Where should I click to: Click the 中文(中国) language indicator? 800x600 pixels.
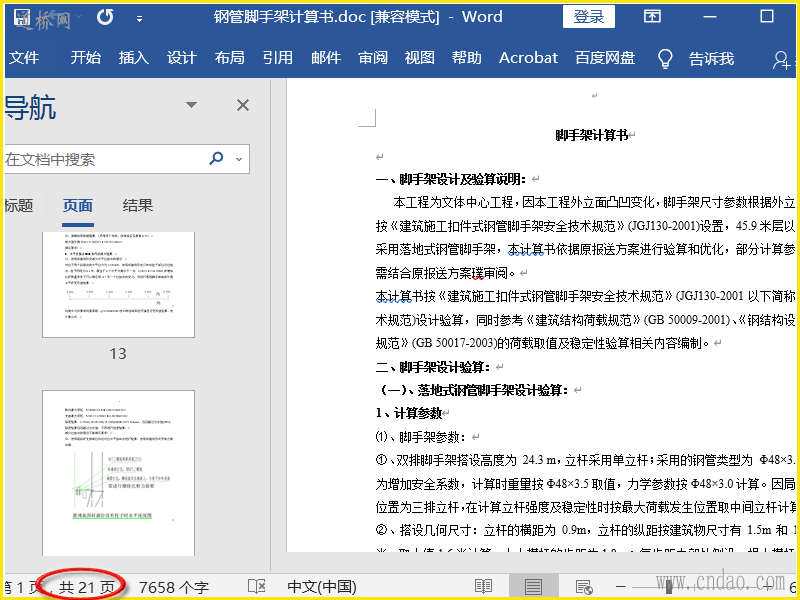[x=322, y=587]
